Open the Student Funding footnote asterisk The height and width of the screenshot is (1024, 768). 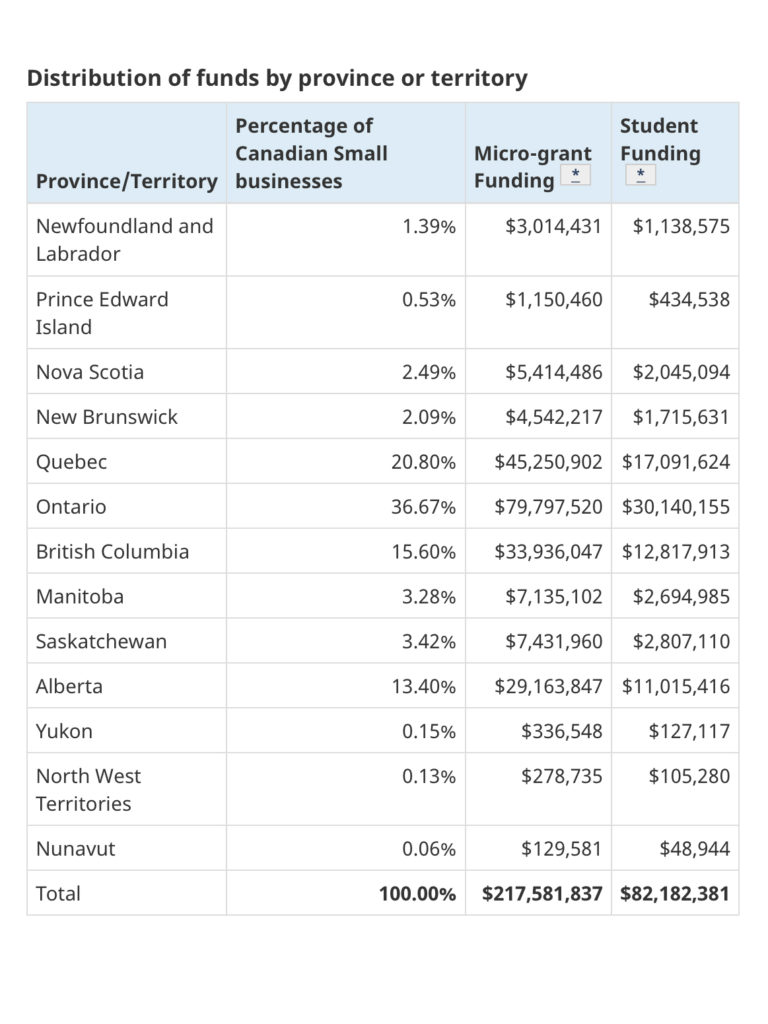pyautogui.click(x=640, y=175)
